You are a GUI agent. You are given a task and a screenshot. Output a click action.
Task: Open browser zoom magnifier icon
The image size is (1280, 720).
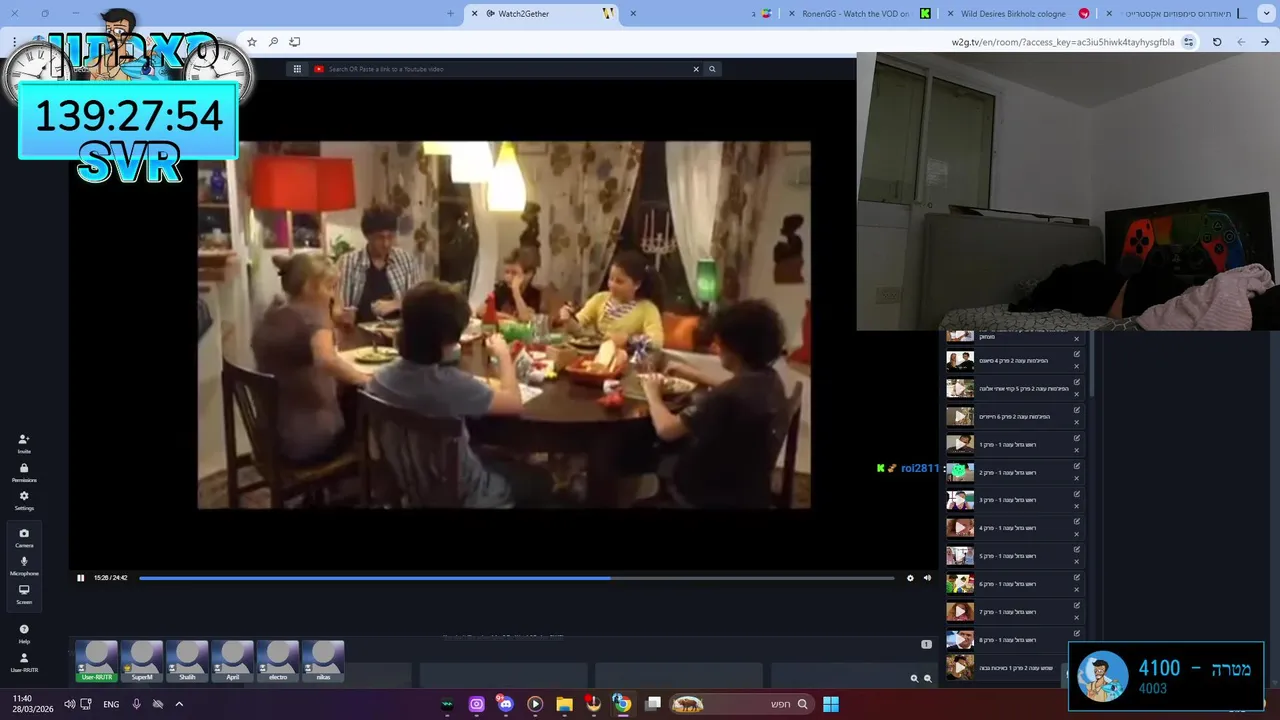pos(273,42)
